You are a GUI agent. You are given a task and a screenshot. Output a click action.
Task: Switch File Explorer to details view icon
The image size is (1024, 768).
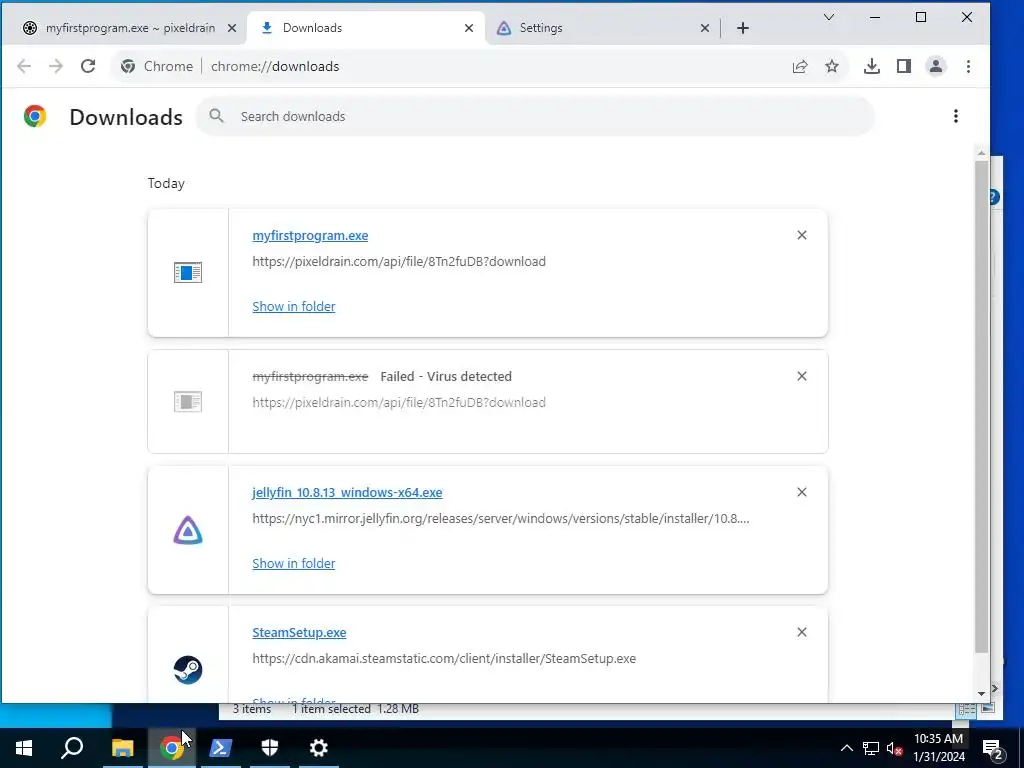(966, 709)
